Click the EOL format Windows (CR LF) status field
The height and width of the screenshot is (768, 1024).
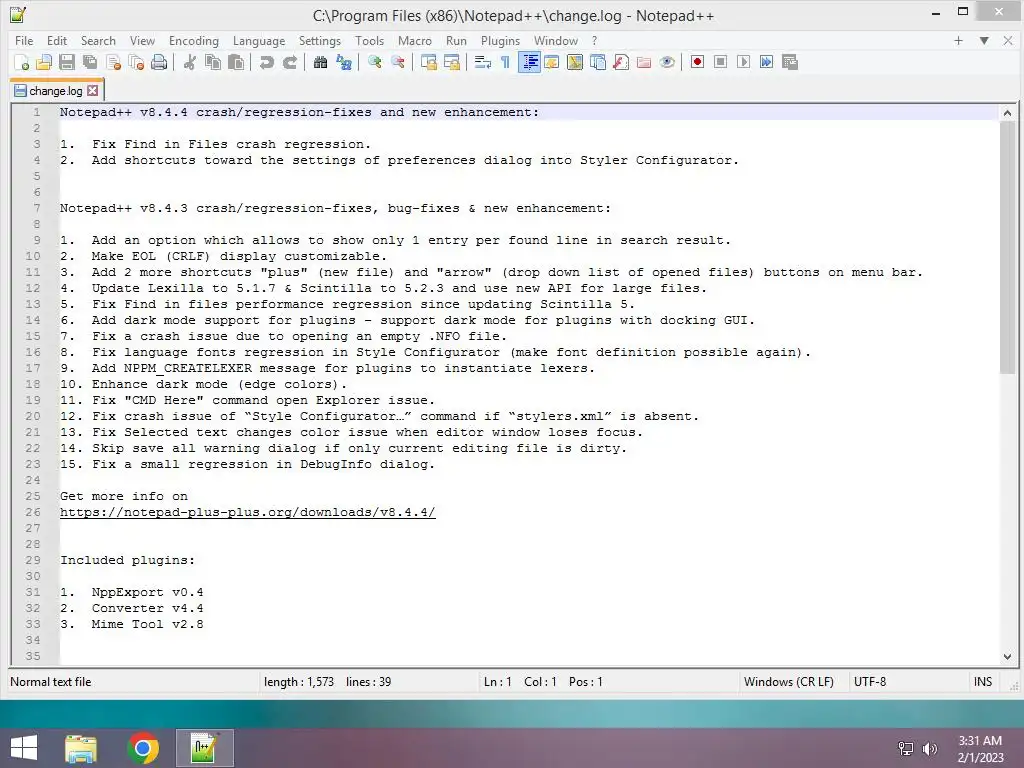point(789,682)
